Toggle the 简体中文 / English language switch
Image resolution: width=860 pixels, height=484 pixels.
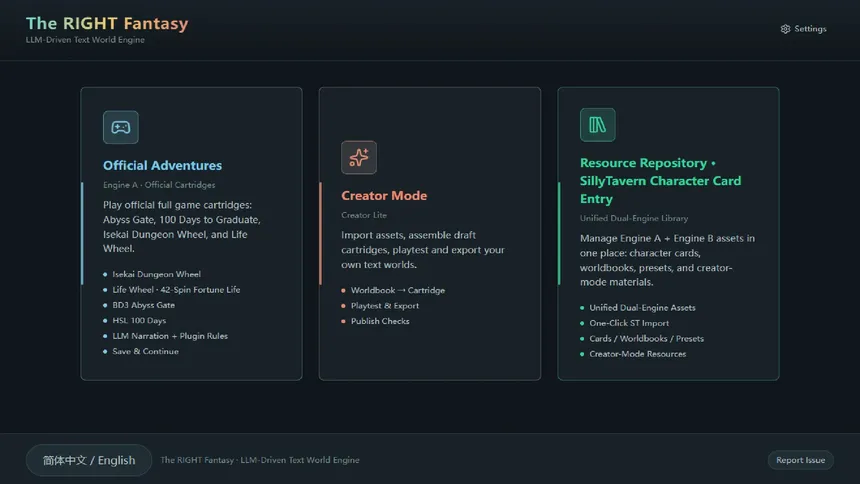click(x=89, y=460)
